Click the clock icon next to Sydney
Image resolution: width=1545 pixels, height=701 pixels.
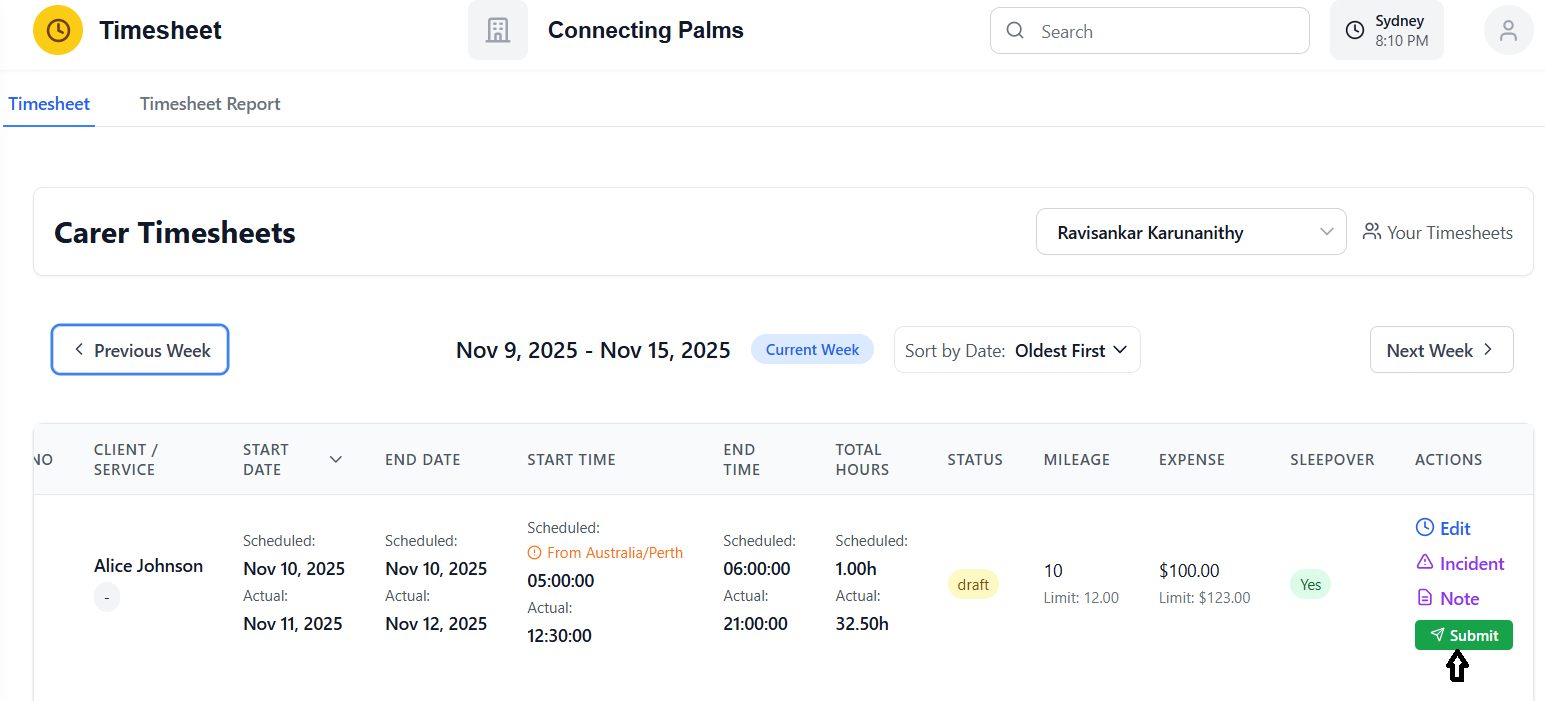pyautogui.click(x=1355, y=31)
